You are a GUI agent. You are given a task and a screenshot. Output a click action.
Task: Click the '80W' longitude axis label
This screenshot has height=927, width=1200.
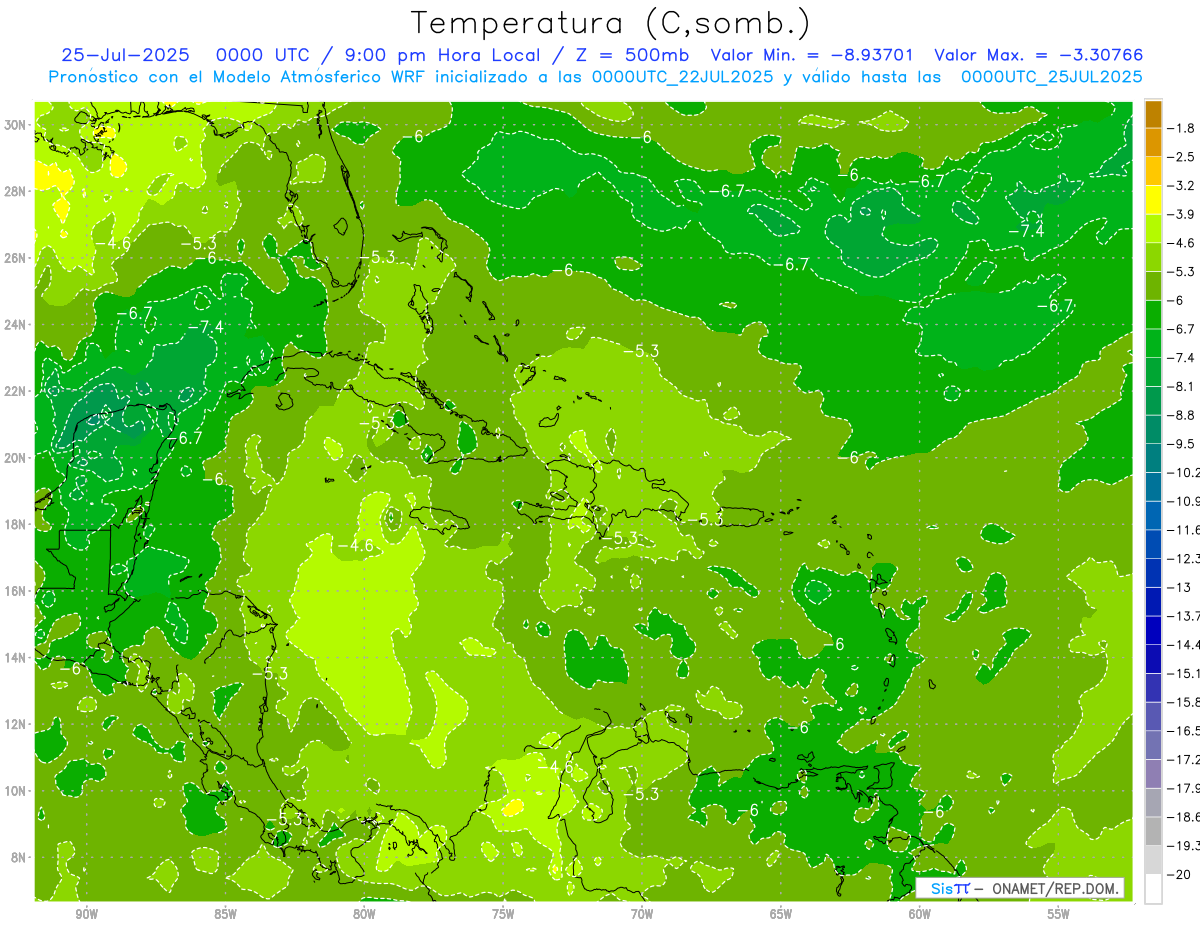(364, 914)
